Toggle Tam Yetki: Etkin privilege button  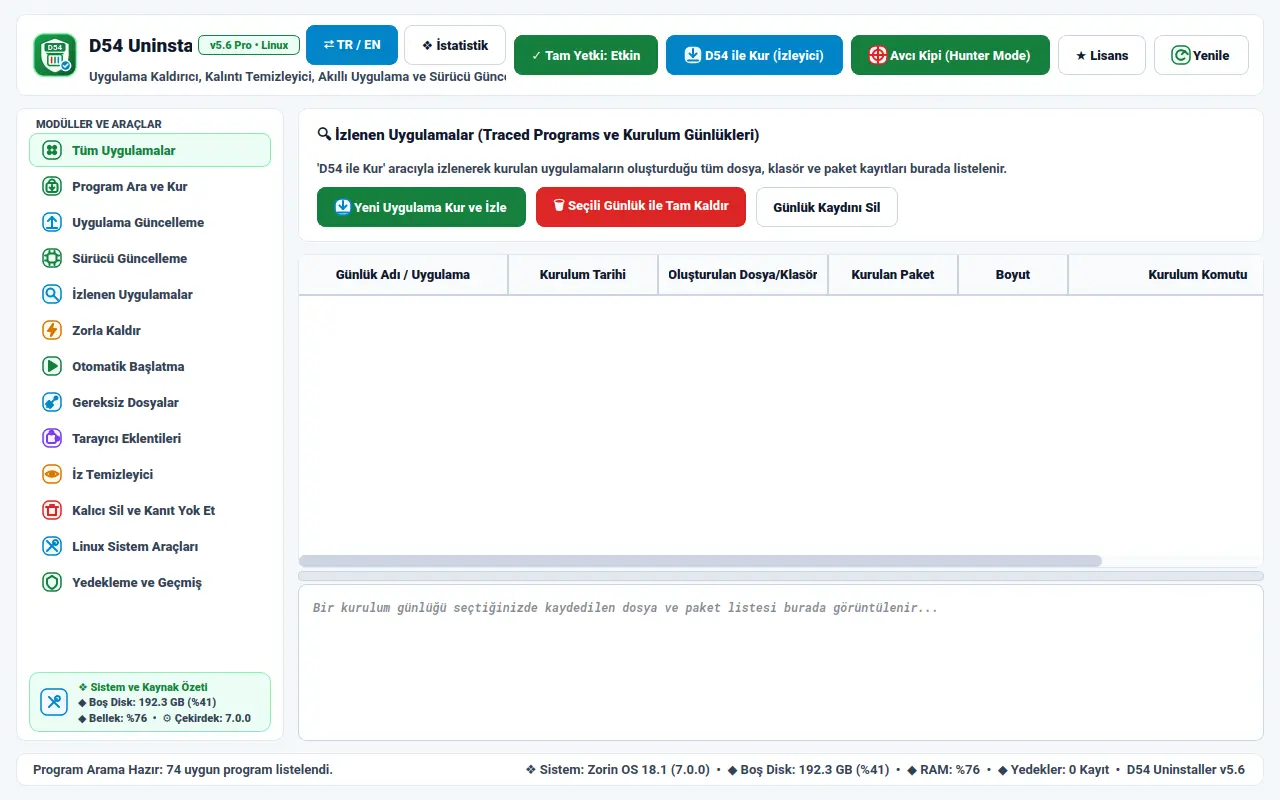(x=586, y=55)
